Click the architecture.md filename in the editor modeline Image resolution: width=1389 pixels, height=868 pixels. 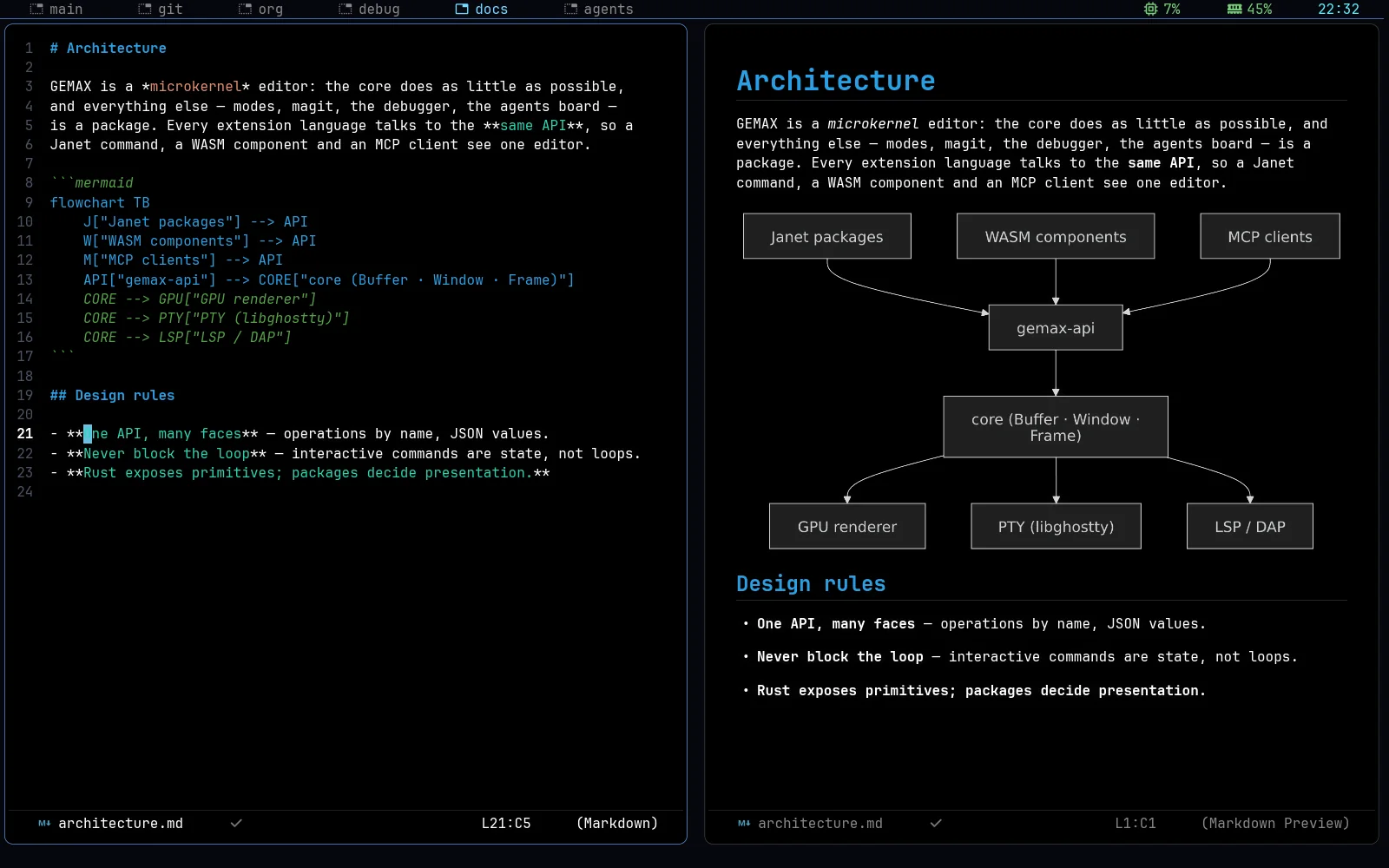121,823
